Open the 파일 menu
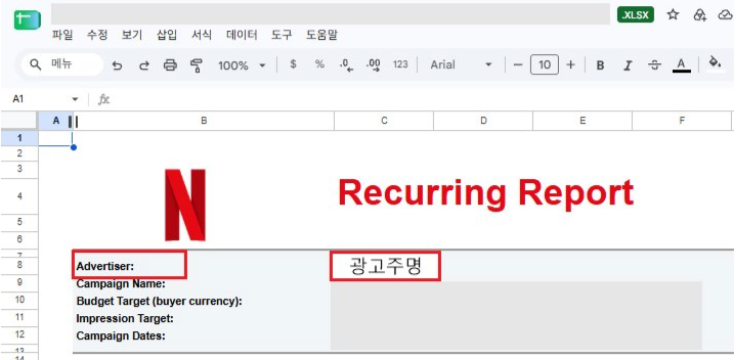The height and width of the screenshot is (360, 742). pos(63,35)
